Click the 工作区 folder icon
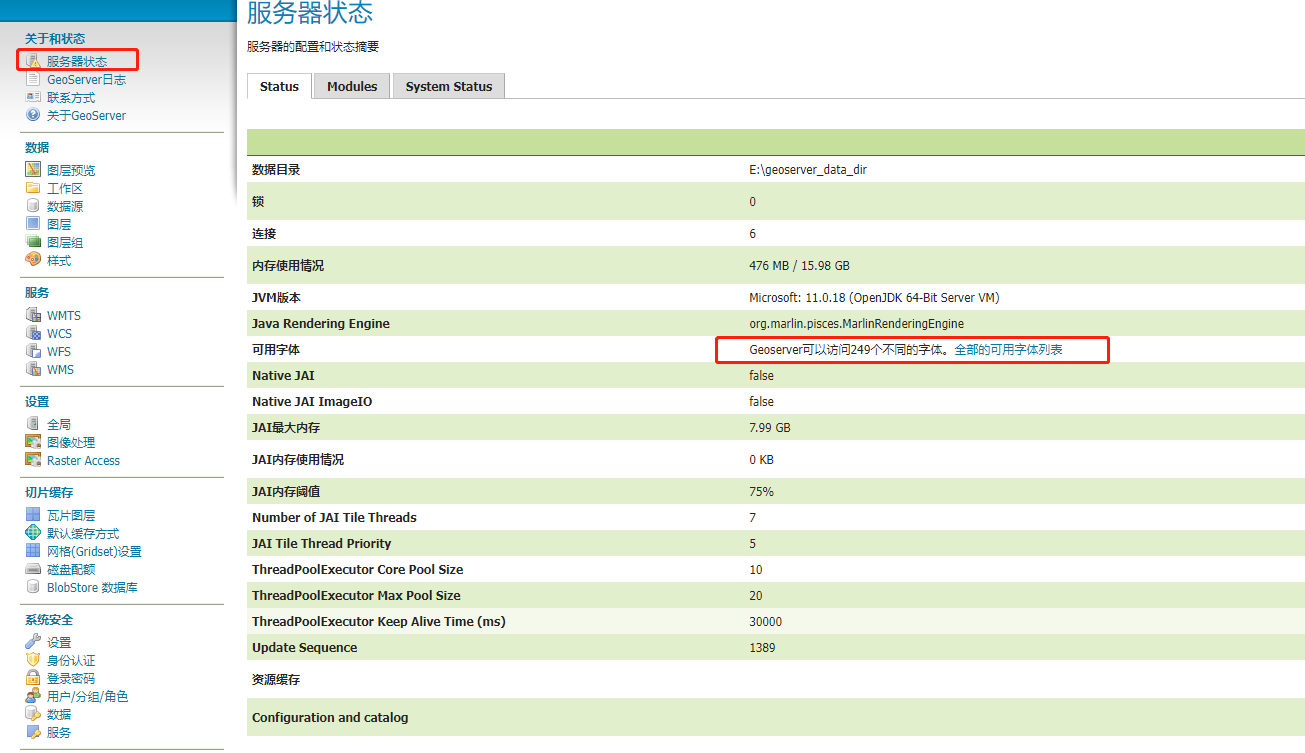 pos(33,188)
